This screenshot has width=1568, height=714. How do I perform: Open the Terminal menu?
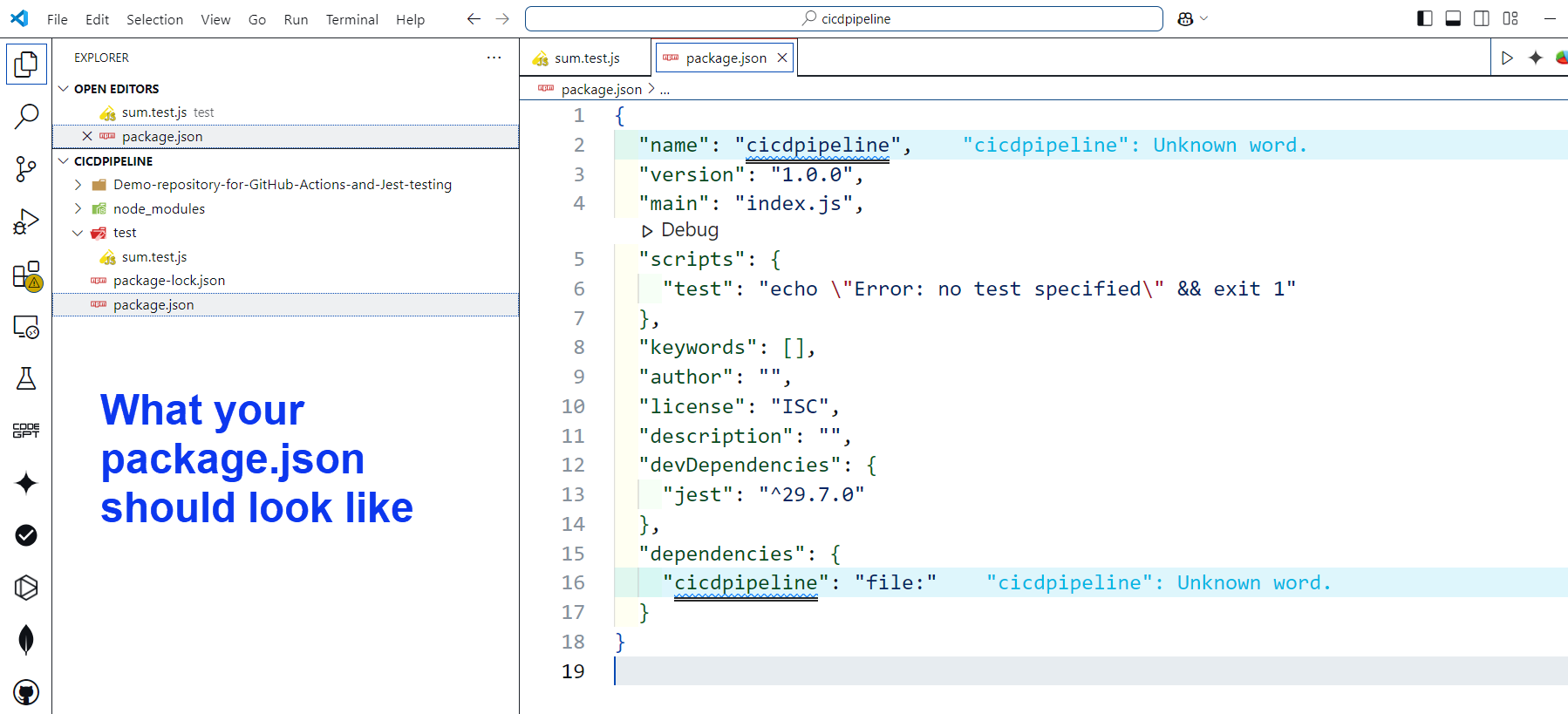[x=351, y=19]
